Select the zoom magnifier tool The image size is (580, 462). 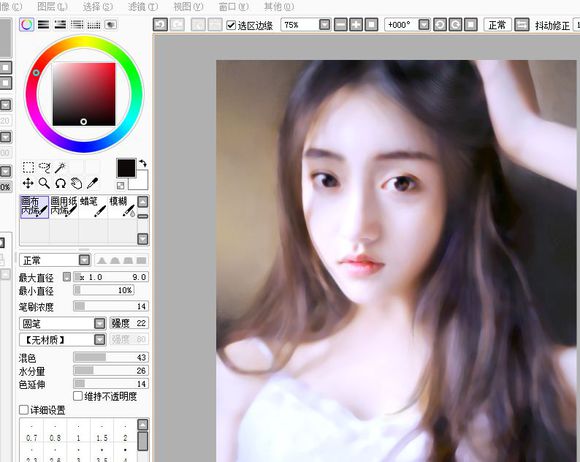click(x=44, y=183)
